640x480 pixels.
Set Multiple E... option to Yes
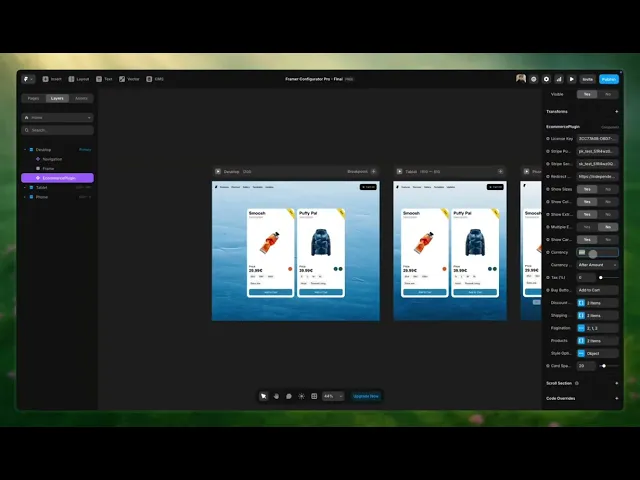[x=587, y=227]
